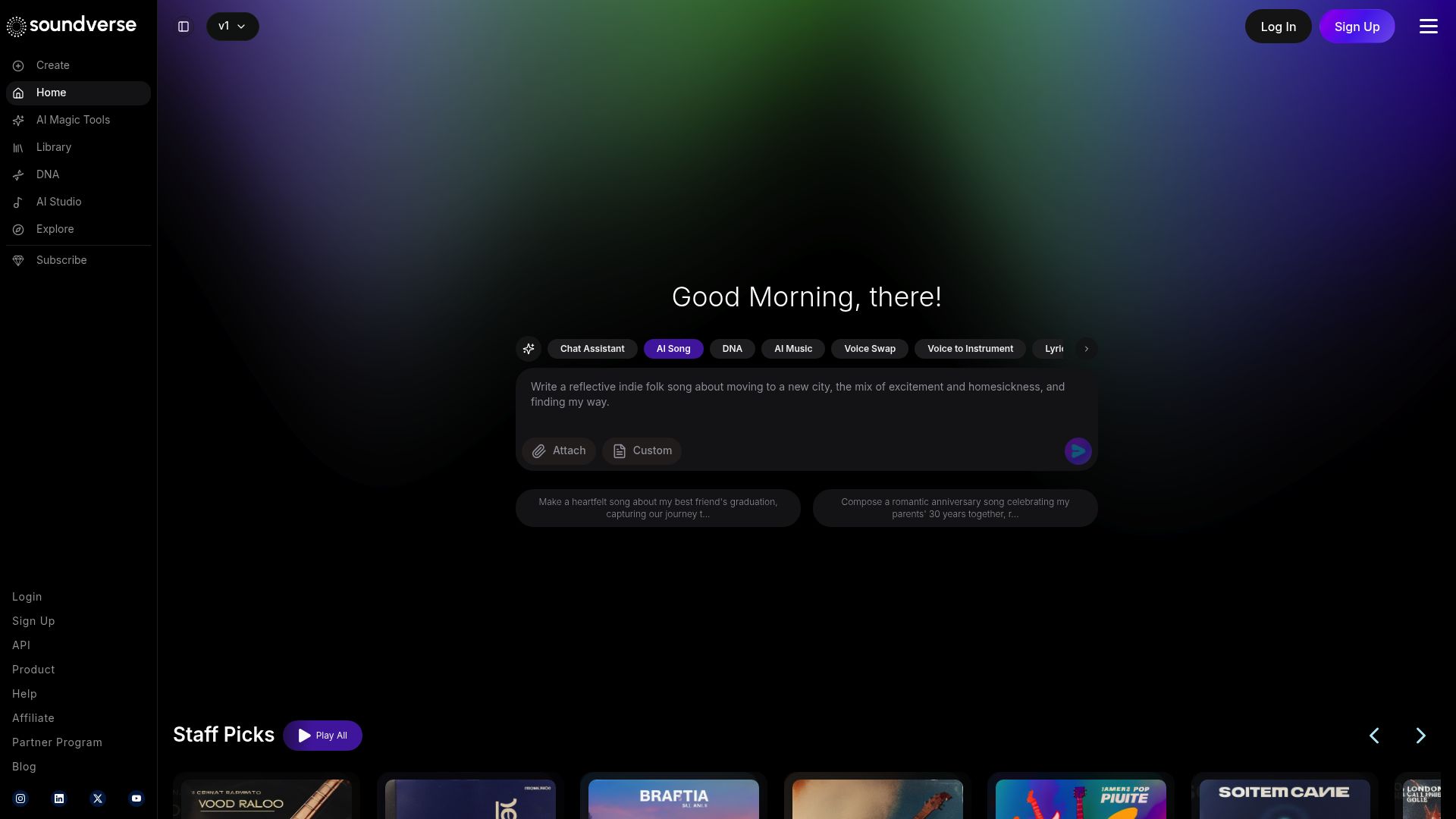Viewport: 1456px width, 819px height.
Task: Open the YouTube icon link
Action: pyautogui.click(x=136, y=799)
